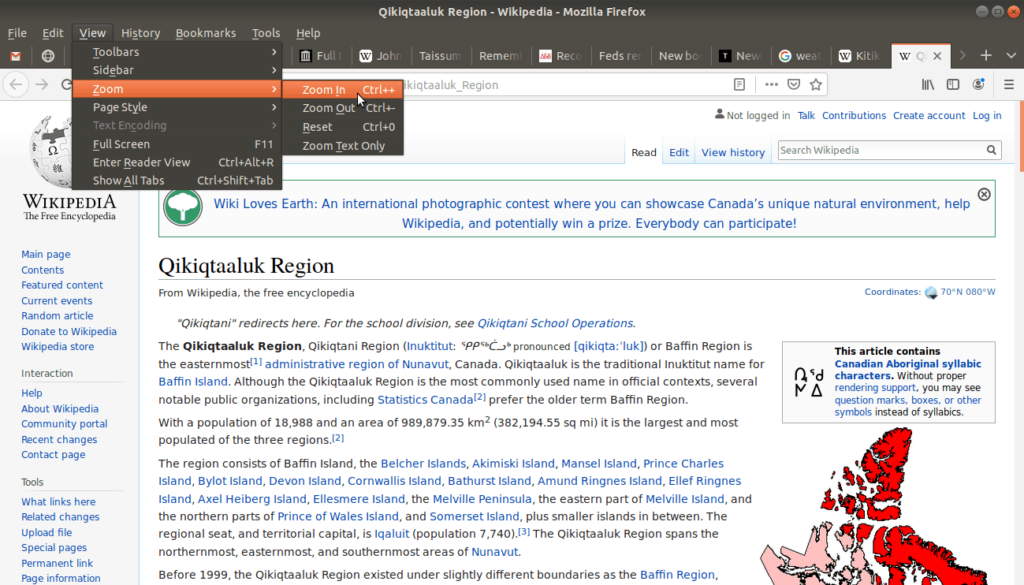Dismiss the Wiki Loves Earth banner
Viewport: 1024px width, 585px height.
coord(984,195)
